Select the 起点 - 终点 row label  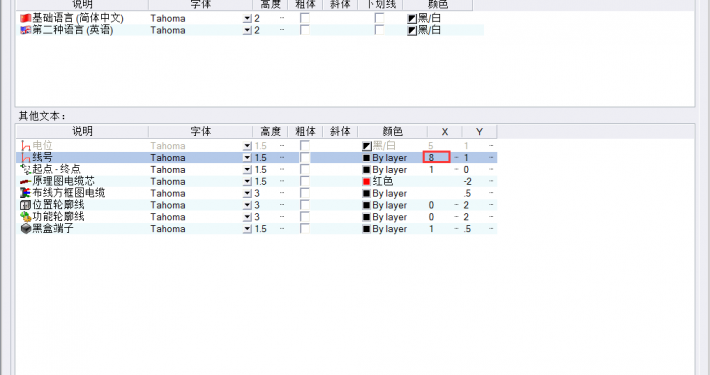coord(57,169)
